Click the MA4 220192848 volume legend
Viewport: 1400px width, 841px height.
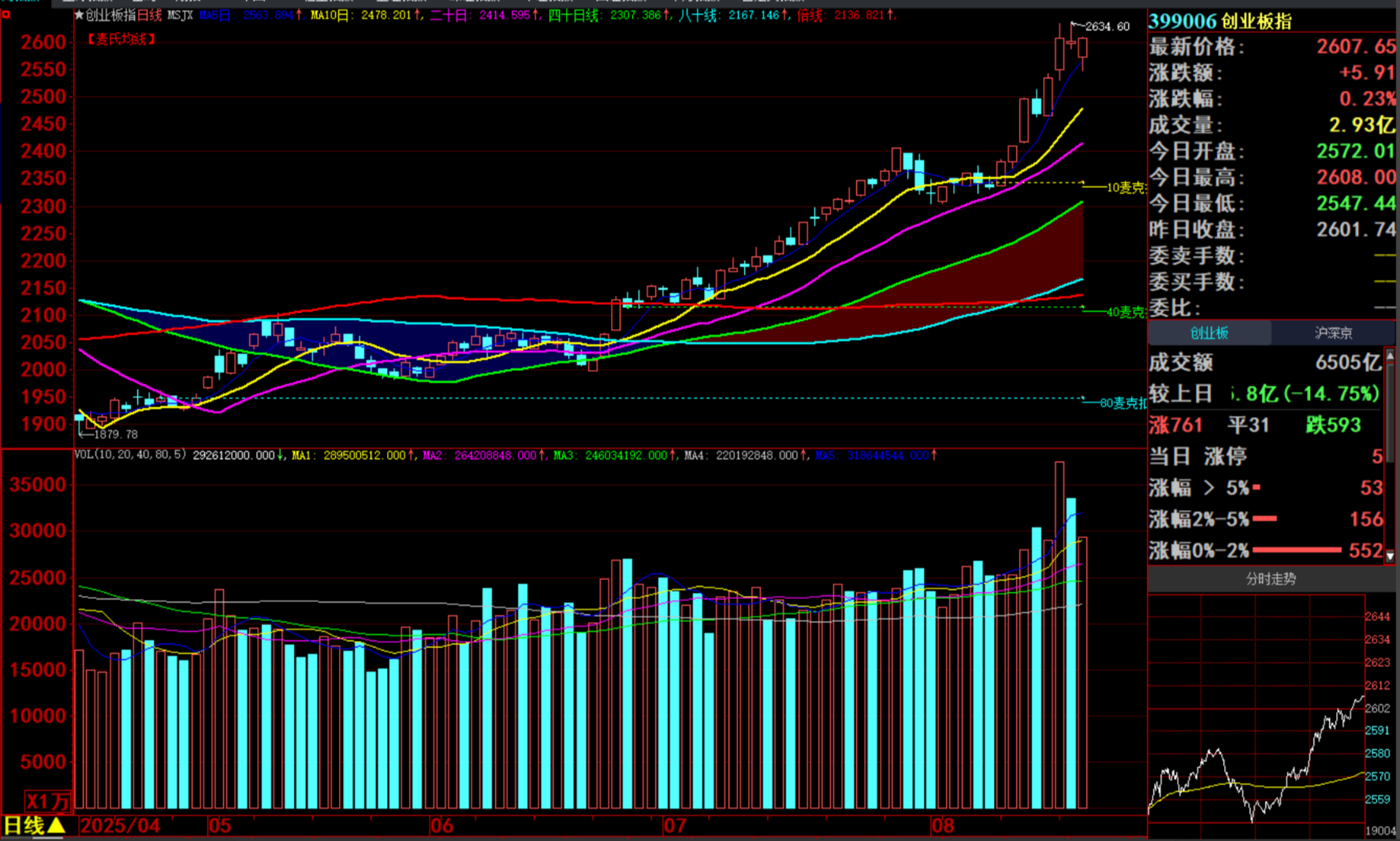click(x=745, y=455)
